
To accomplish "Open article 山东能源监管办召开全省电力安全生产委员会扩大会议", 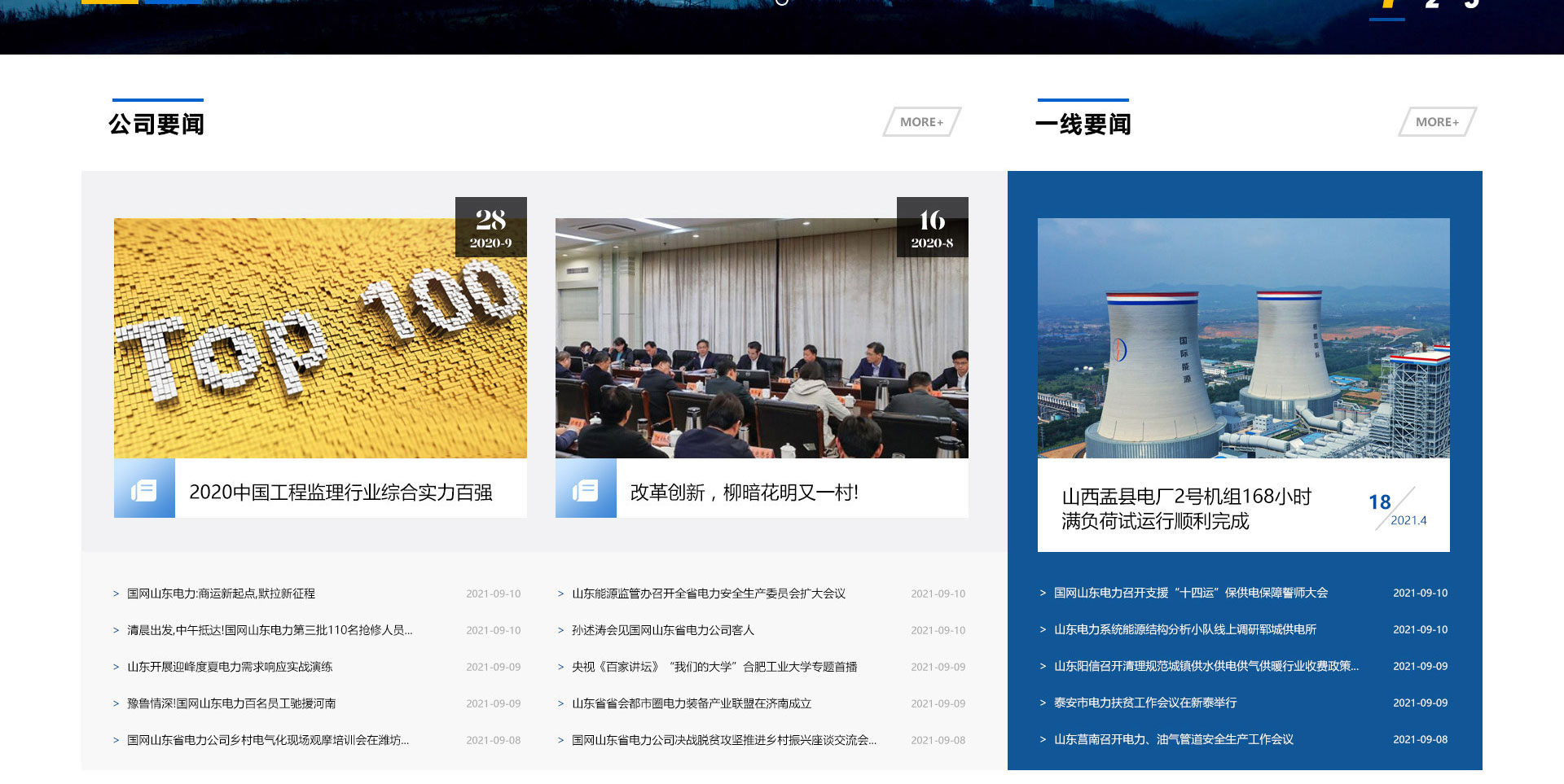I will click(x=708, y=593).
